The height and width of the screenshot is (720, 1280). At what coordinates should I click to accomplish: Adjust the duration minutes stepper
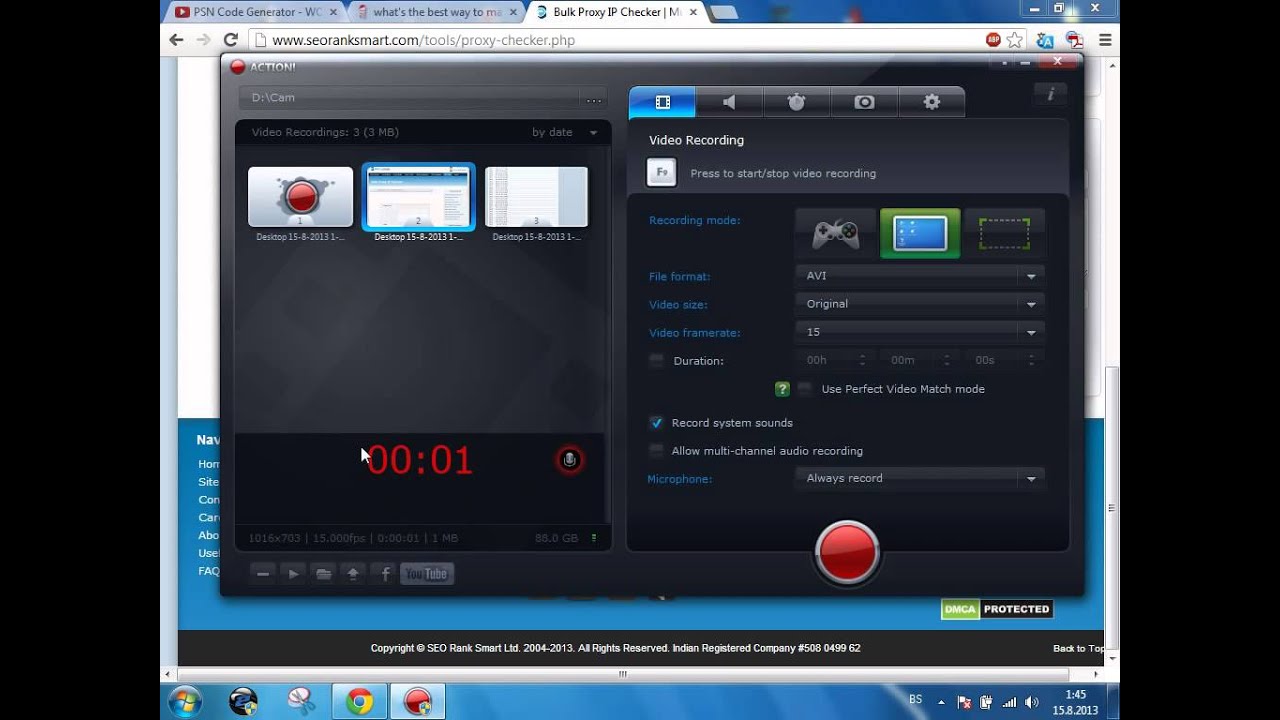pos(946,360)
